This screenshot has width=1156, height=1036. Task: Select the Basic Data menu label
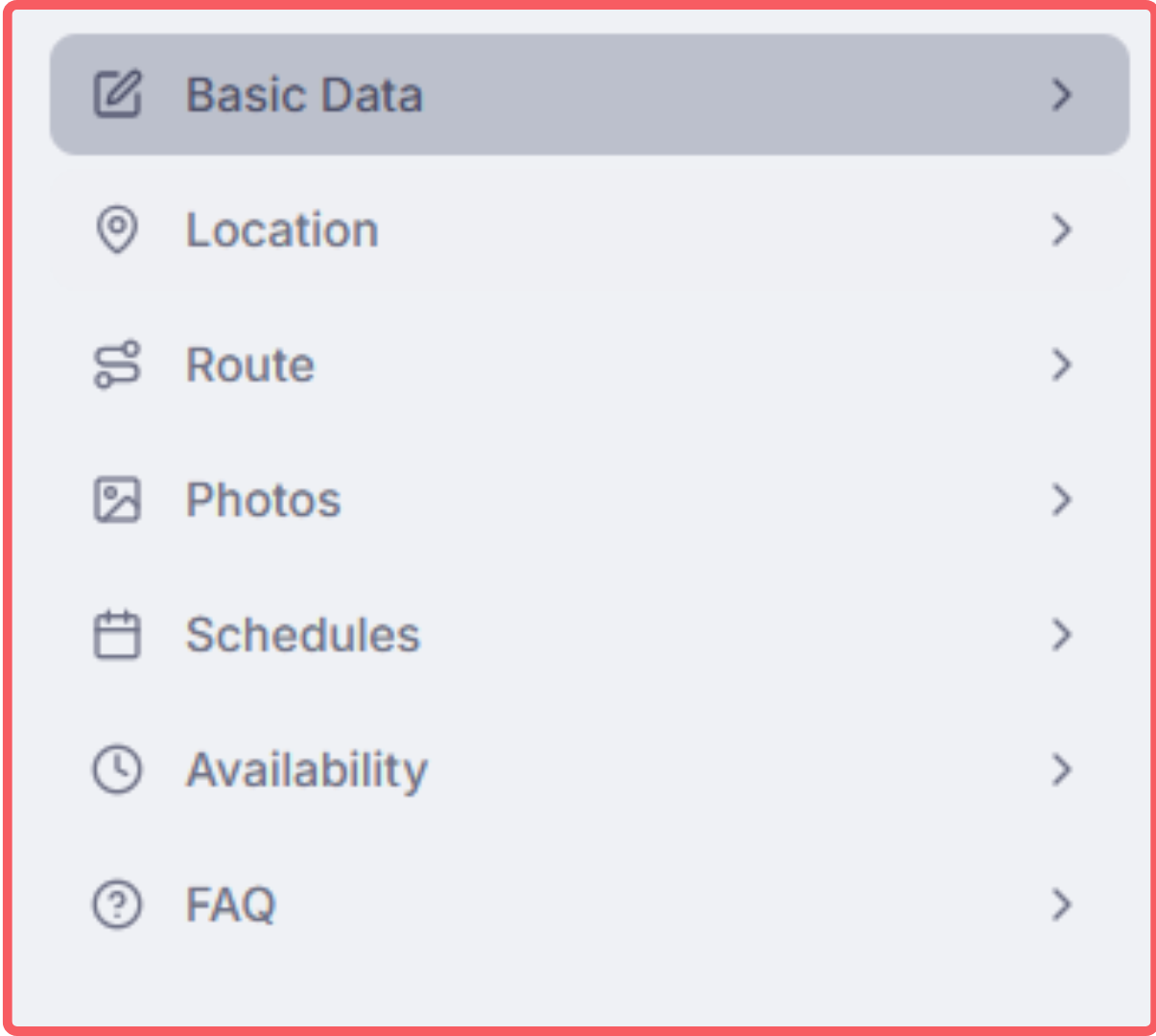tap(304, 95)
